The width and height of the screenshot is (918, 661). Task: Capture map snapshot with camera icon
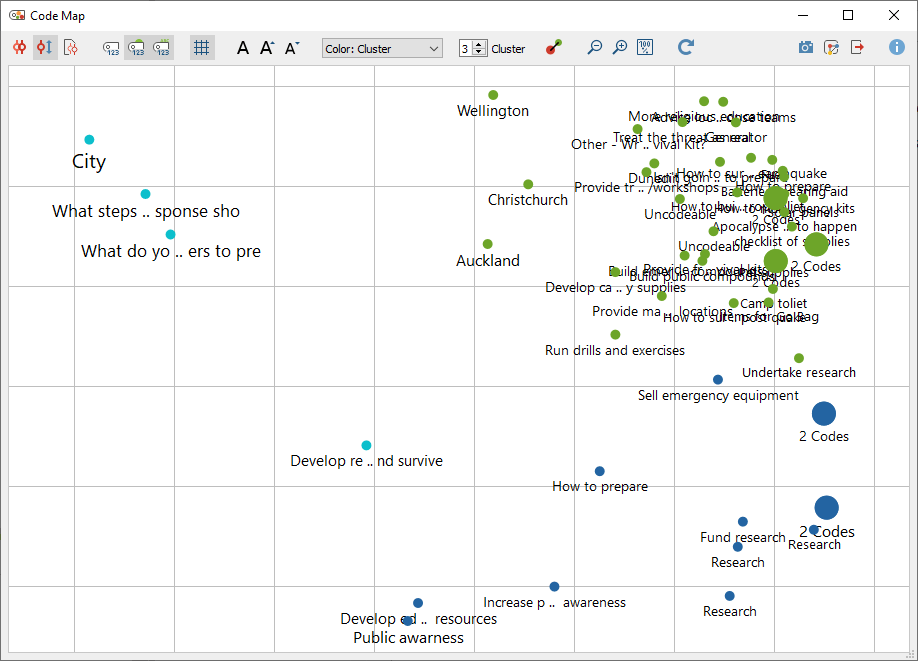tap(806, 47)
